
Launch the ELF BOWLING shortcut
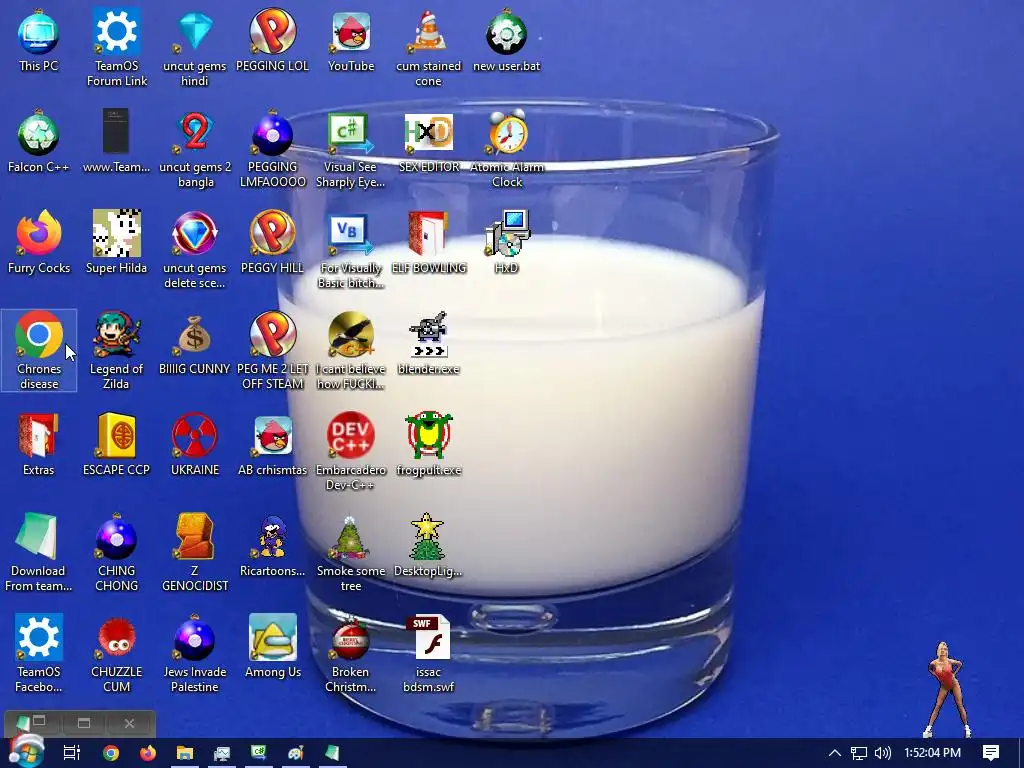429,242
